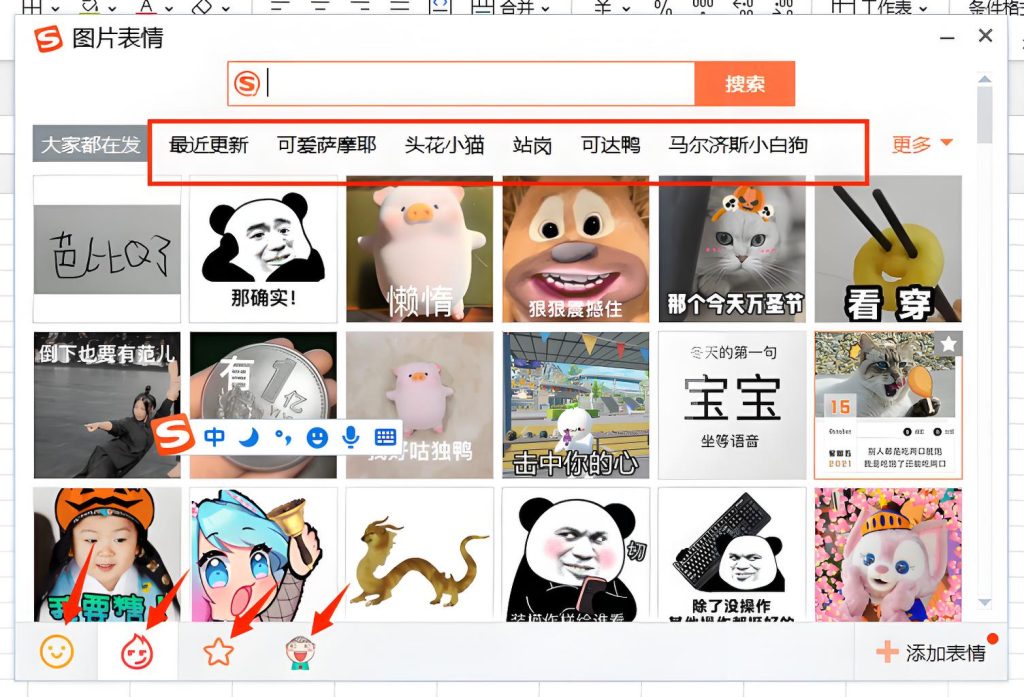Select the flame hot-pictures tab at bottom

138,651
